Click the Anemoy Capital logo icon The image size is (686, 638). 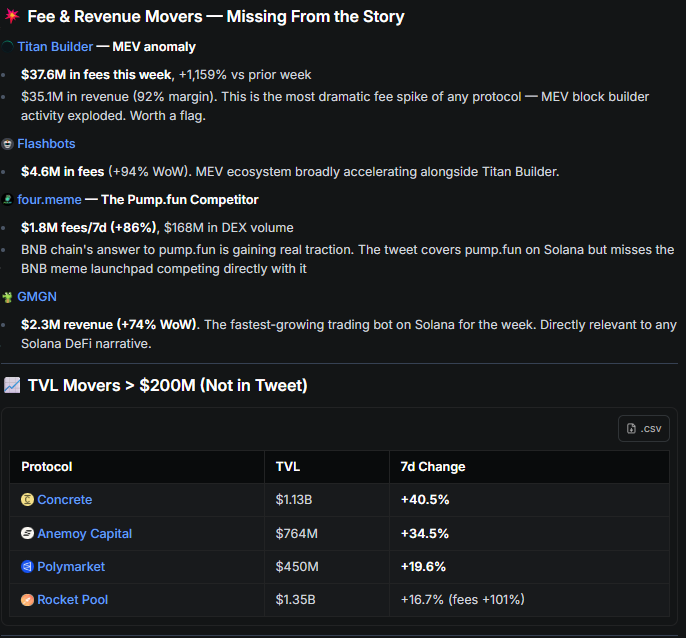27,533
